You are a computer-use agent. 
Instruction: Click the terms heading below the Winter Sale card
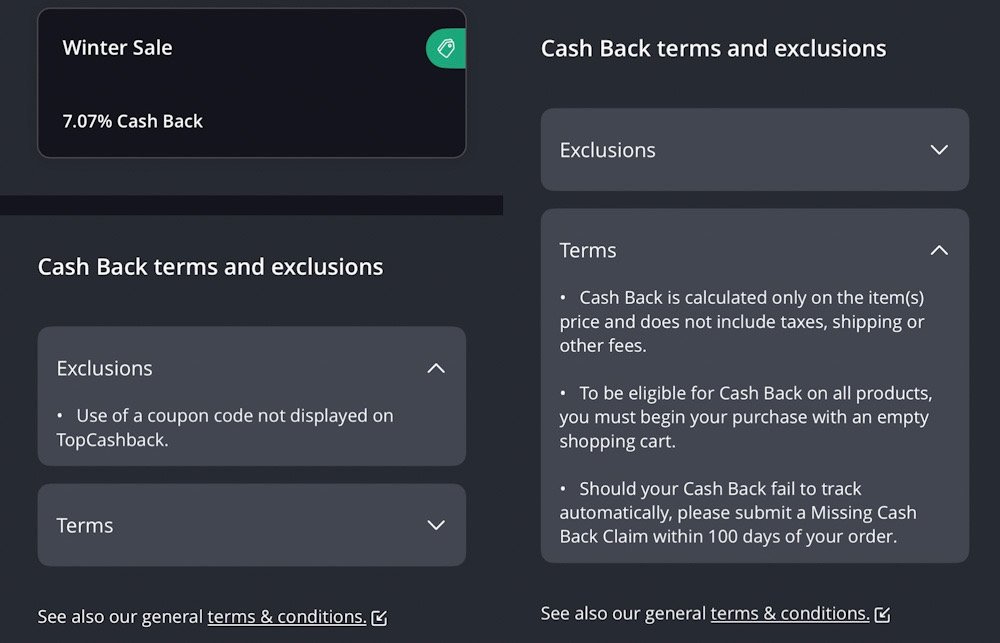coord(210,267)
